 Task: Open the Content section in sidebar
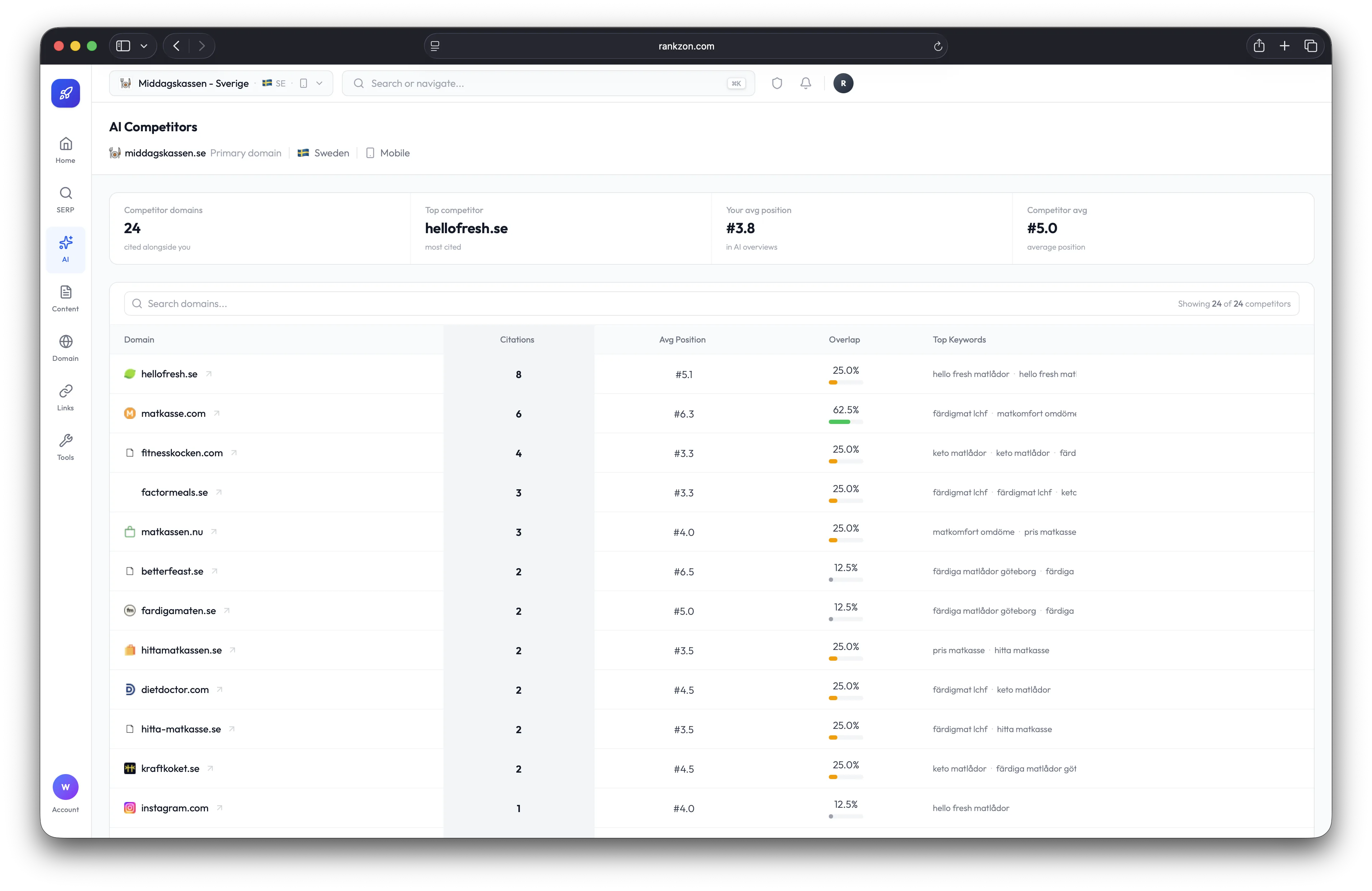click(x=66, y=298)
